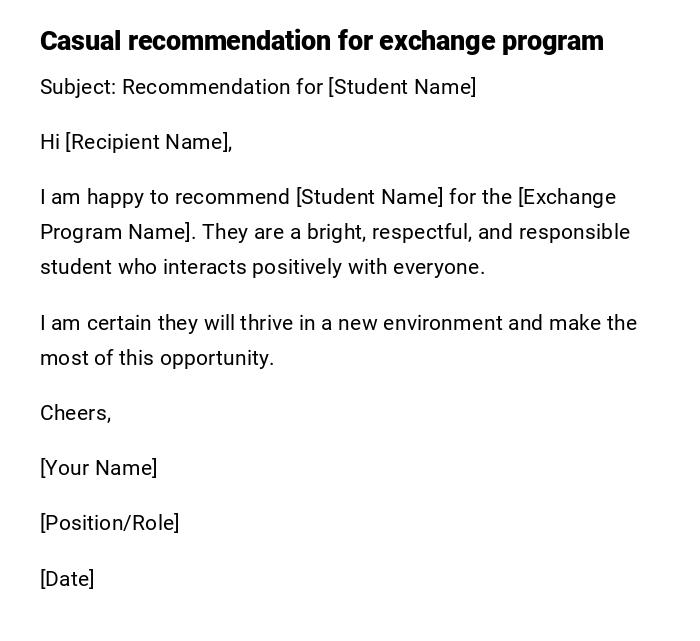
Task: Click the word 'respectful' in the paragraph
Action: (x=422, y=232)
